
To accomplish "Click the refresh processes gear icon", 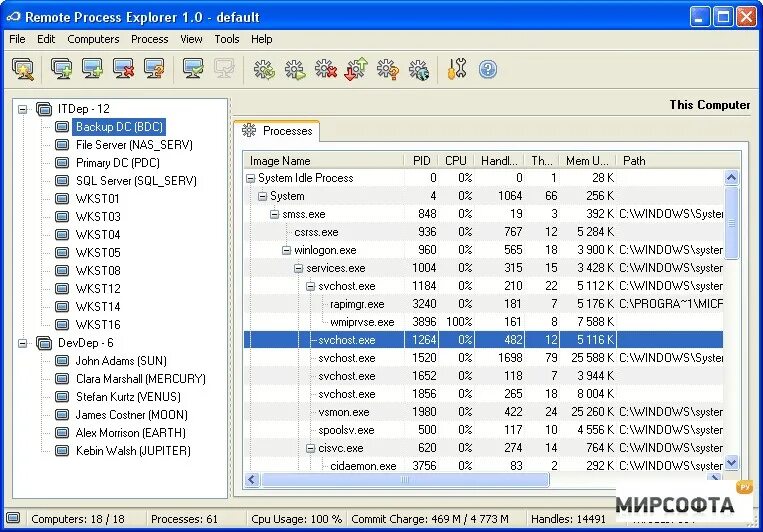I will pos(264,70).
